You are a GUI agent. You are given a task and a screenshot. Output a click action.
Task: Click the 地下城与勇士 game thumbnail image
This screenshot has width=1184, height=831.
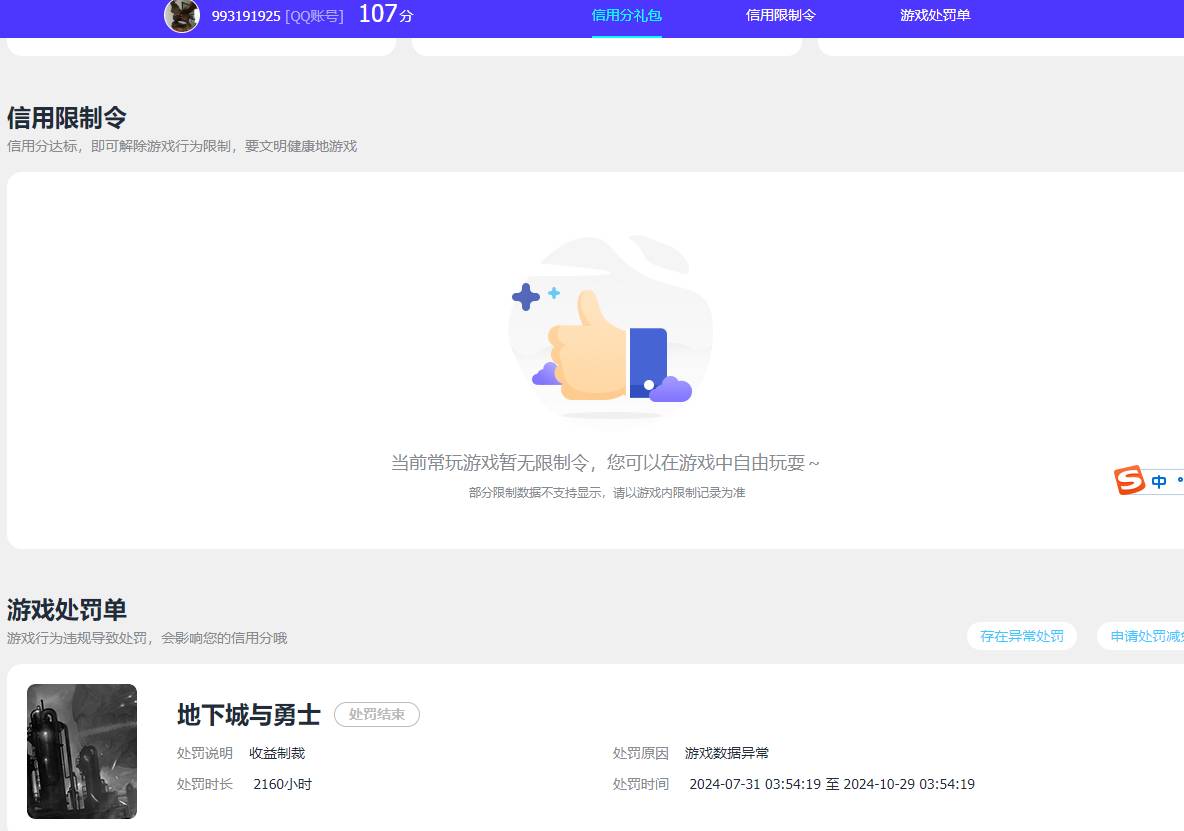click(82, 751)
